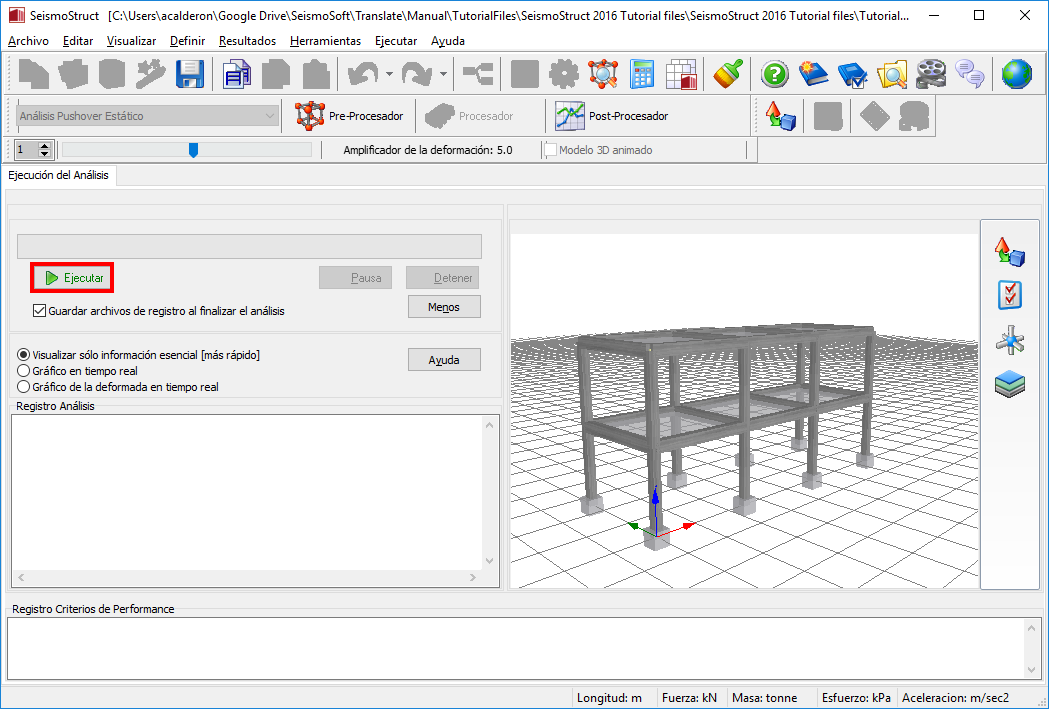Click the paintbrush icon in the toolbar
Image resolution: width=1049 pixels, height=709 pixels.
point(727,75)
